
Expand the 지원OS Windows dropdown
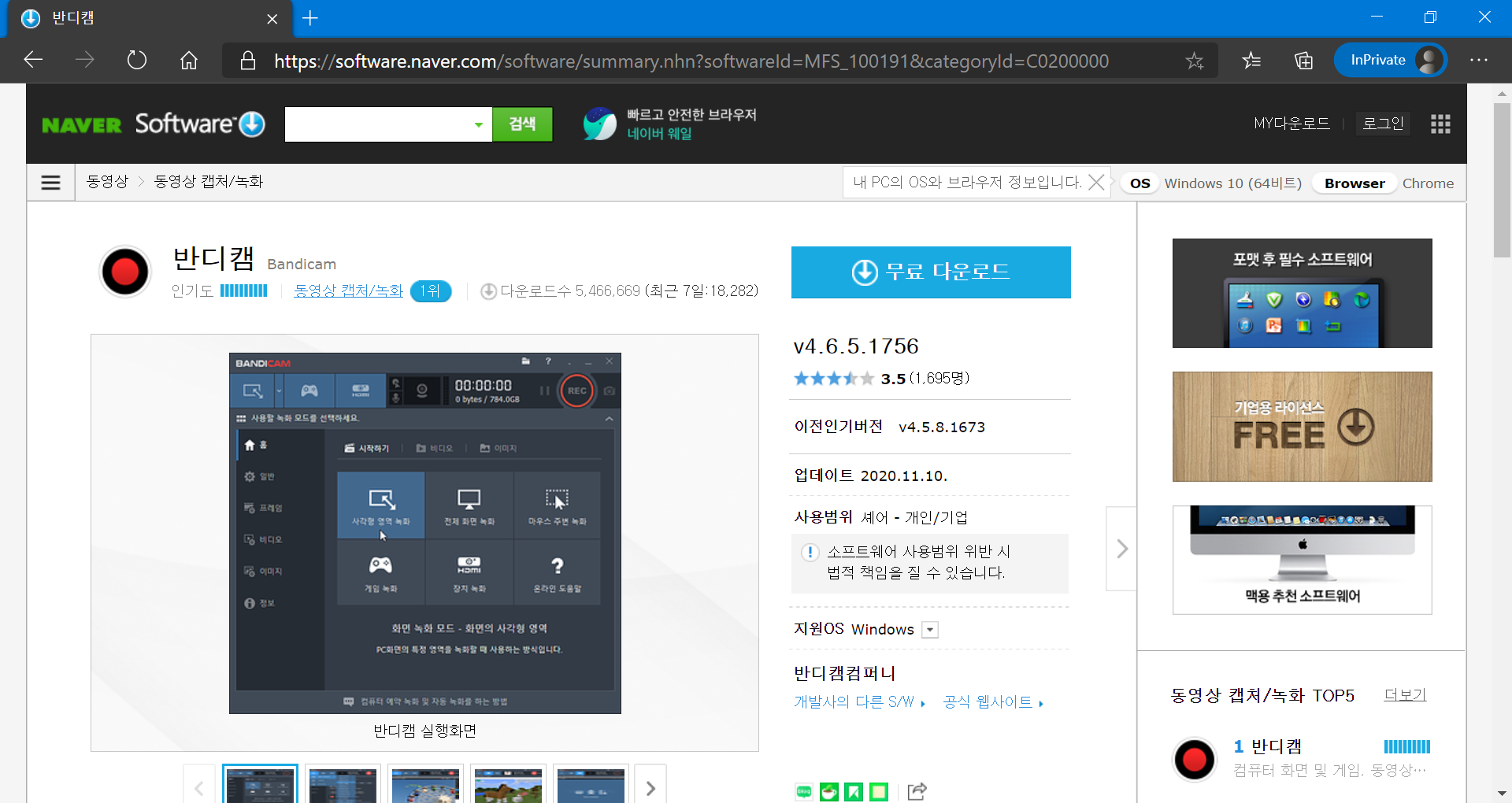930,630
